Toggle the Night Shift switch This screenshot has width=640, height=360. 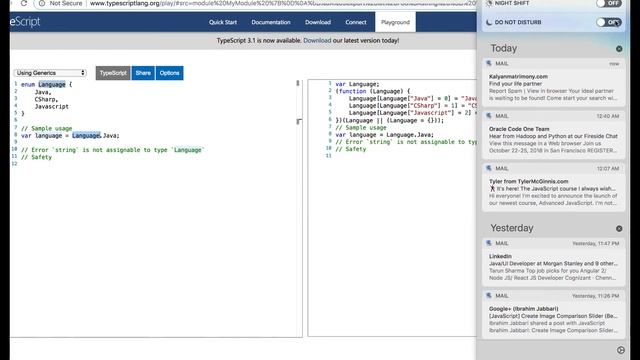pos(609,3)
